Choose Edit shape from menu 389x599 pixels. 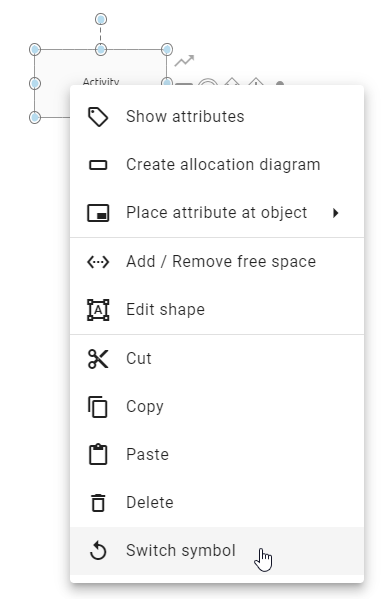(x=217, y=310)
